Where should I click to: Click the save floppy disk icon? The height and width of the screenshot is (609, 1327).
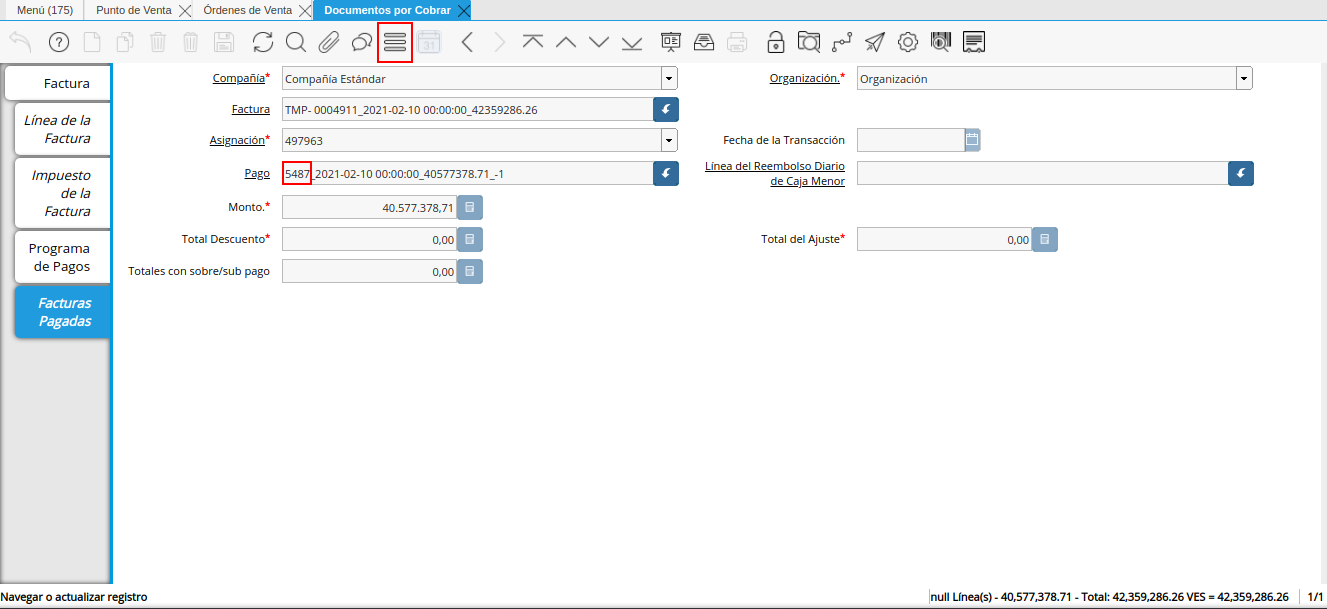[224, 42]
